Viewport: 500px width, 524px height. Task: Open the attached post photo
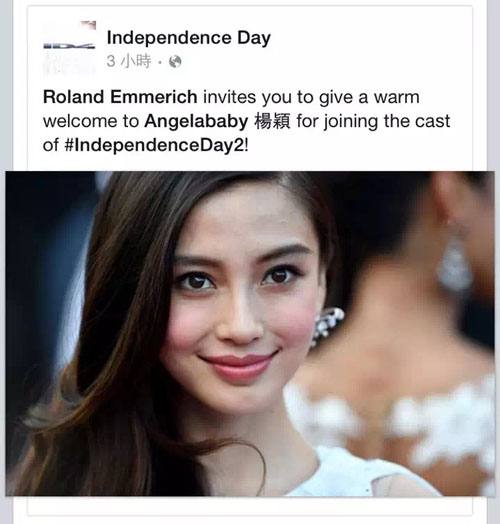(250, 333)
